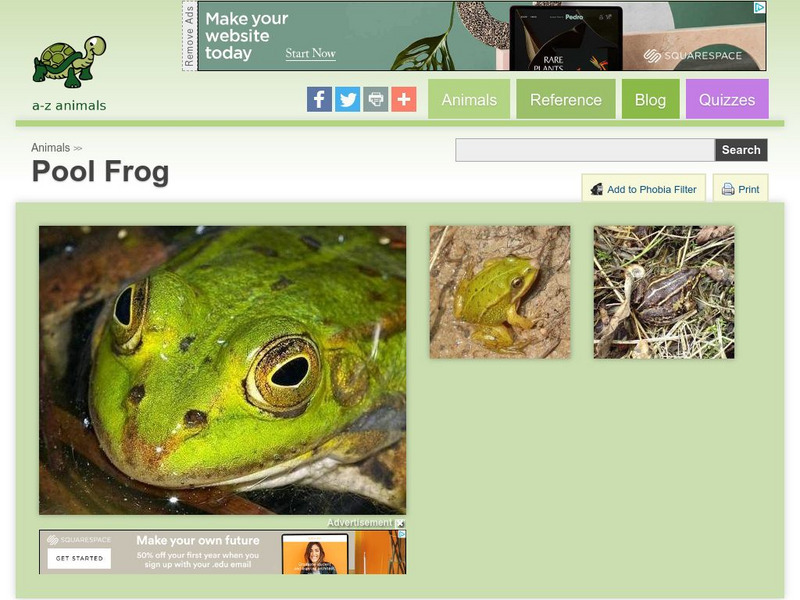Open more sharing options plus icon
The height and width of the screenshot is (600, 800).
[404, 99]
